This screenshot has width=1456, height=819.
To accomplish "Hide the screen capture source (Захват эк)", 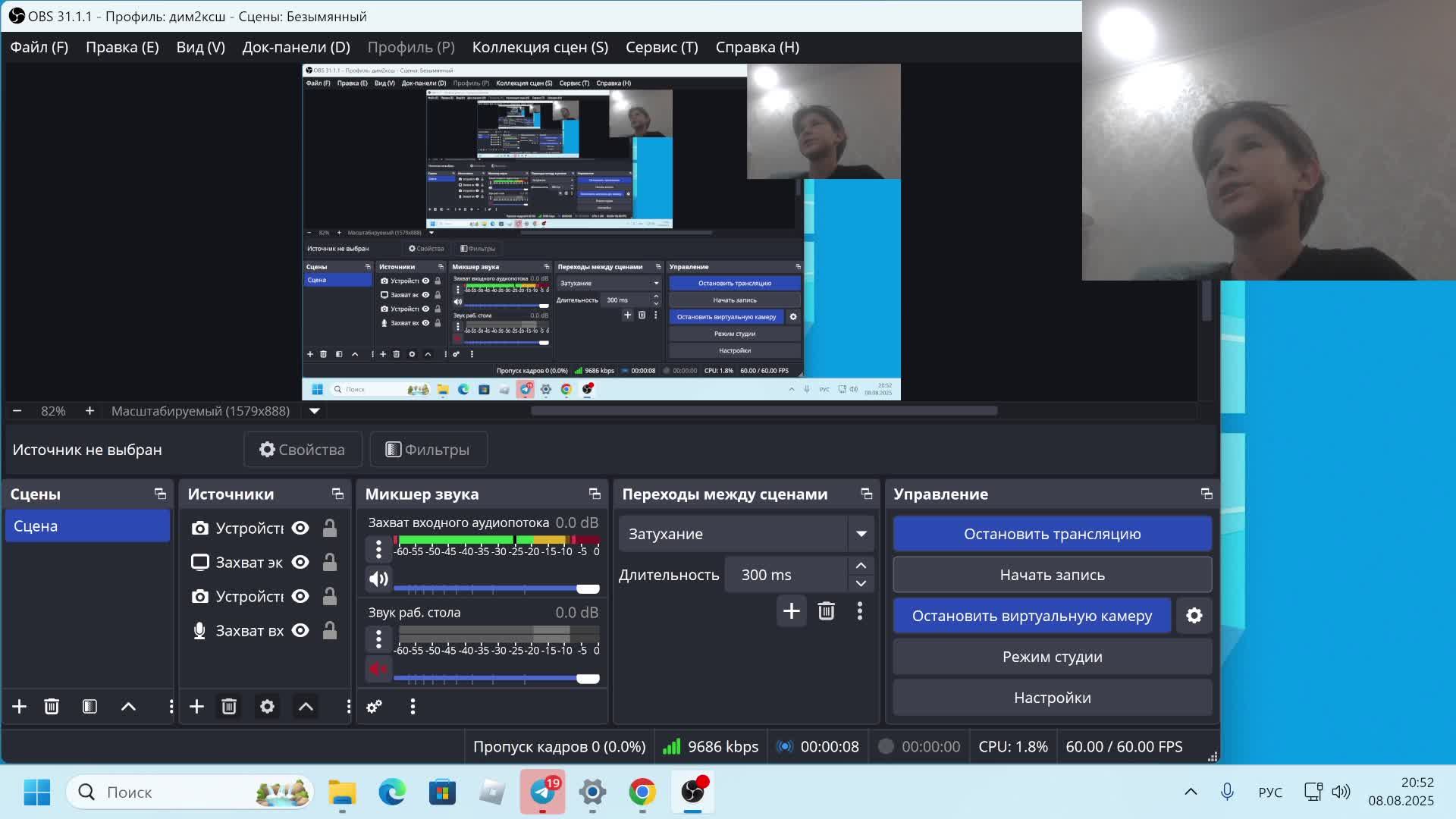I will pos(300,563).
